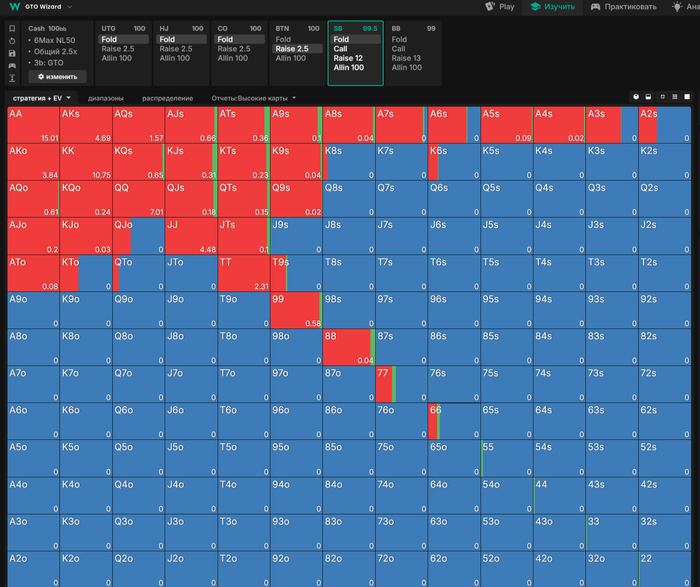
Task: Click the gamepad practice icon in sidebar
Action: [x=12, y=66]
